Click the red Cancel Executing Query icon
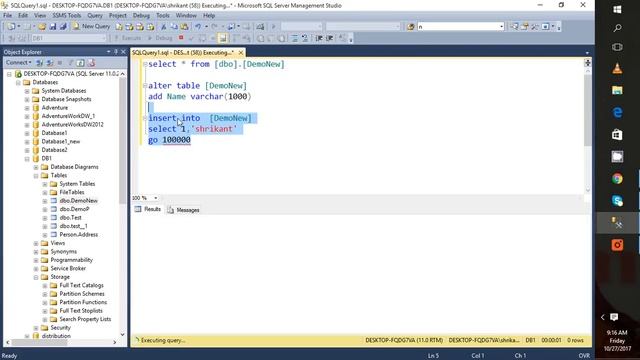This screenshot has width=640, height=360. tap(181, 38)
